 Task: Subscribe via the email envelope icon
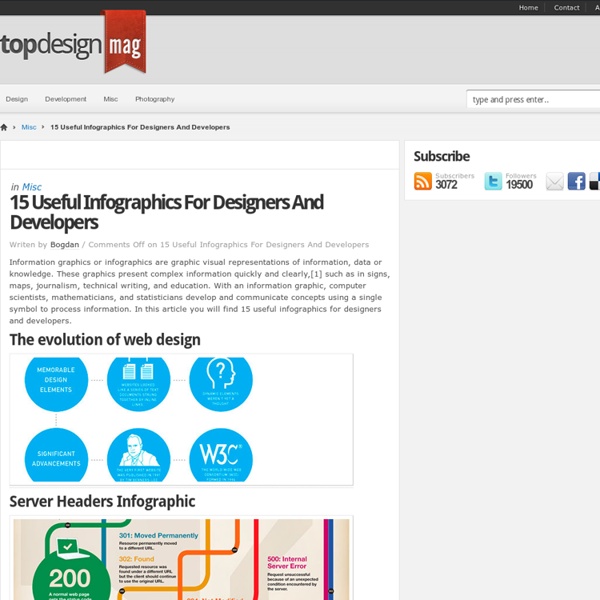(554, 181)
